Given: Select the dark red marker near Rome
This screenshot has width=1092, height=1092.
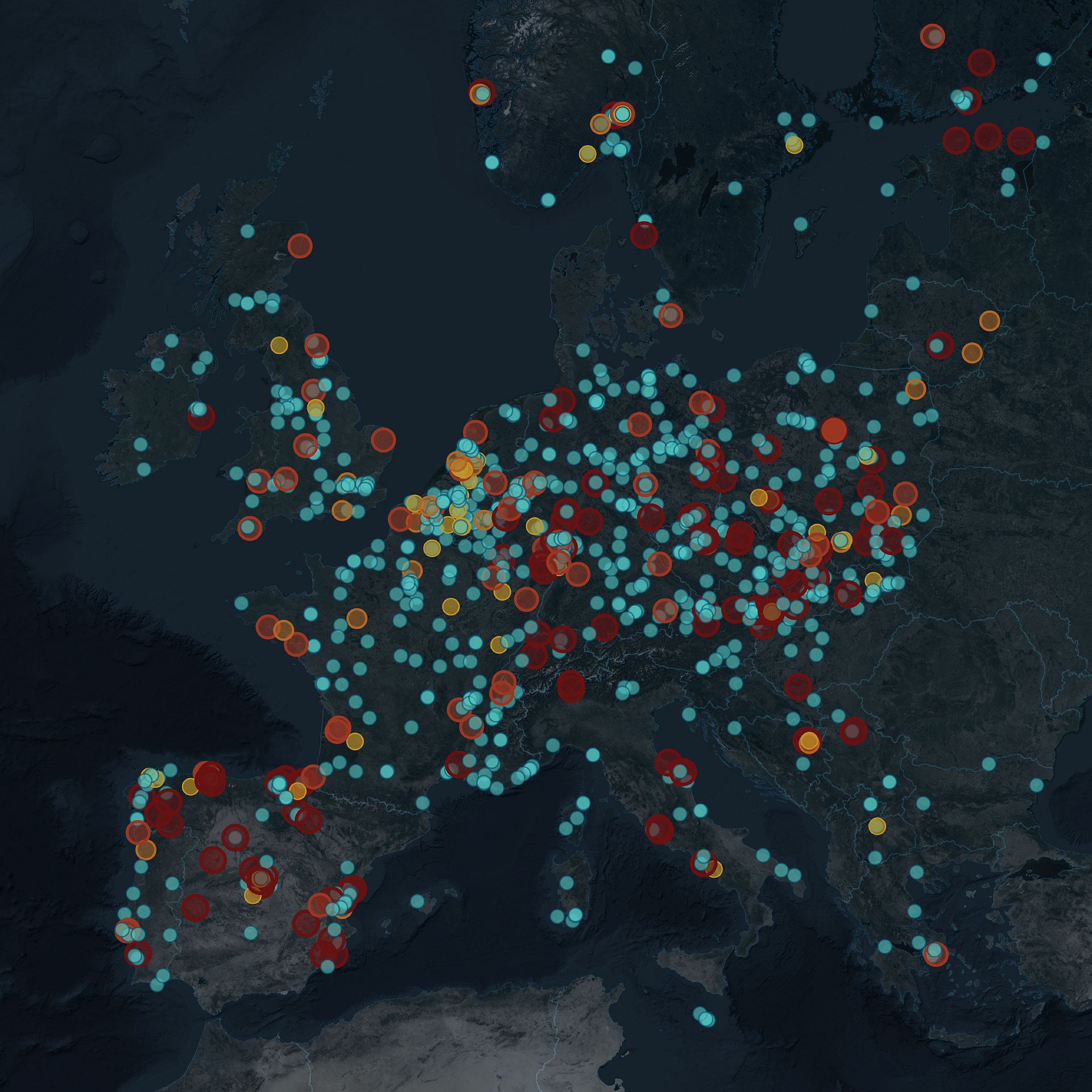Looking at the screenshot, I should [x=659, y=828].
